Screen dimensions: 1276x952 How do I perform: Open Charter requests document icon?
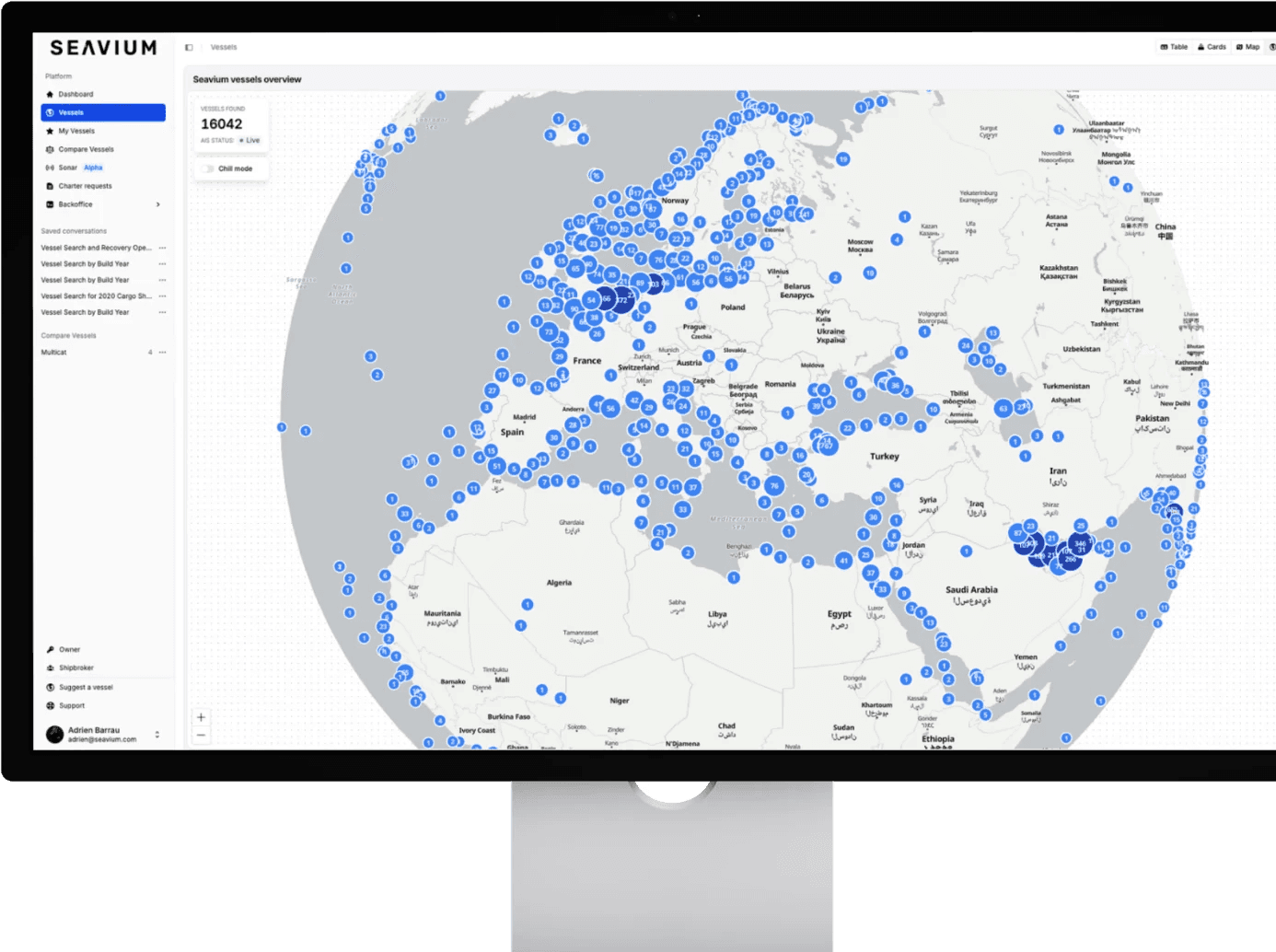pos(50,186)
